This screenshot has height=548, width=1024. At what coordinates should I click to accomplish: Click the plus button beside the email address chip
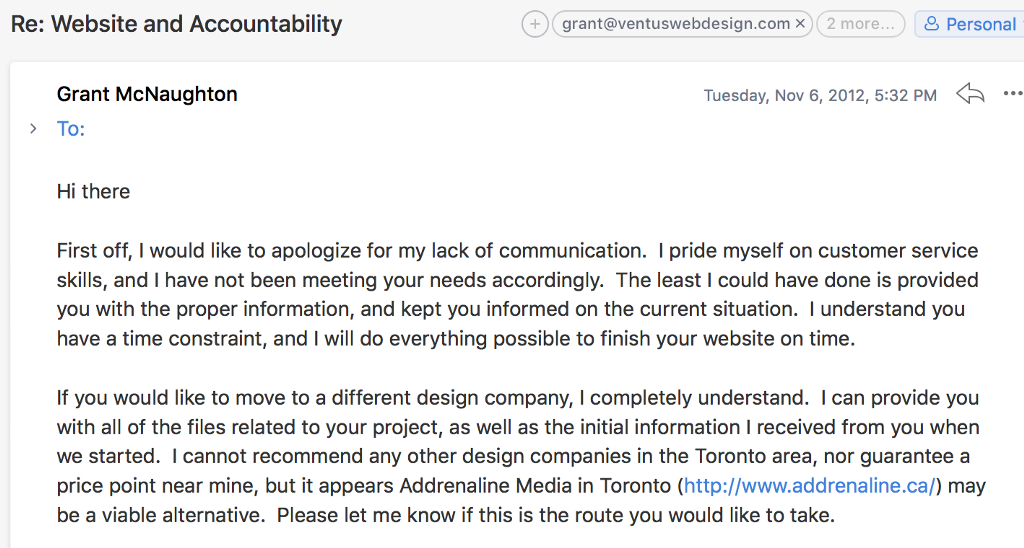(x=535, y=24)
